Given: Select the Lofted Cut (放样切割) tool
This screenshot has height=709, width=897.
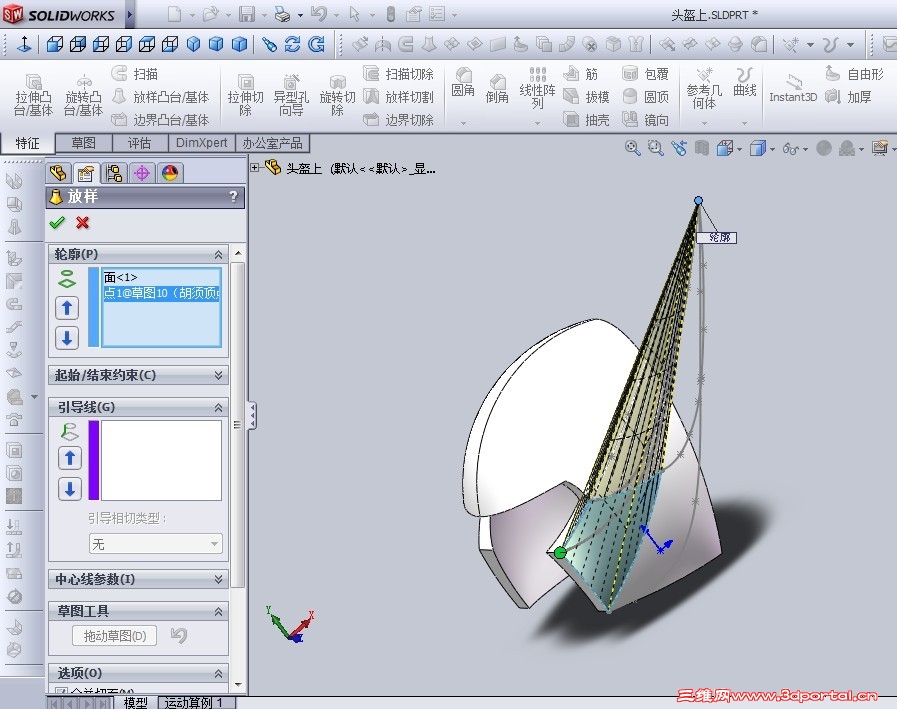Looking at the screenshot, I should tap(399, 97).
